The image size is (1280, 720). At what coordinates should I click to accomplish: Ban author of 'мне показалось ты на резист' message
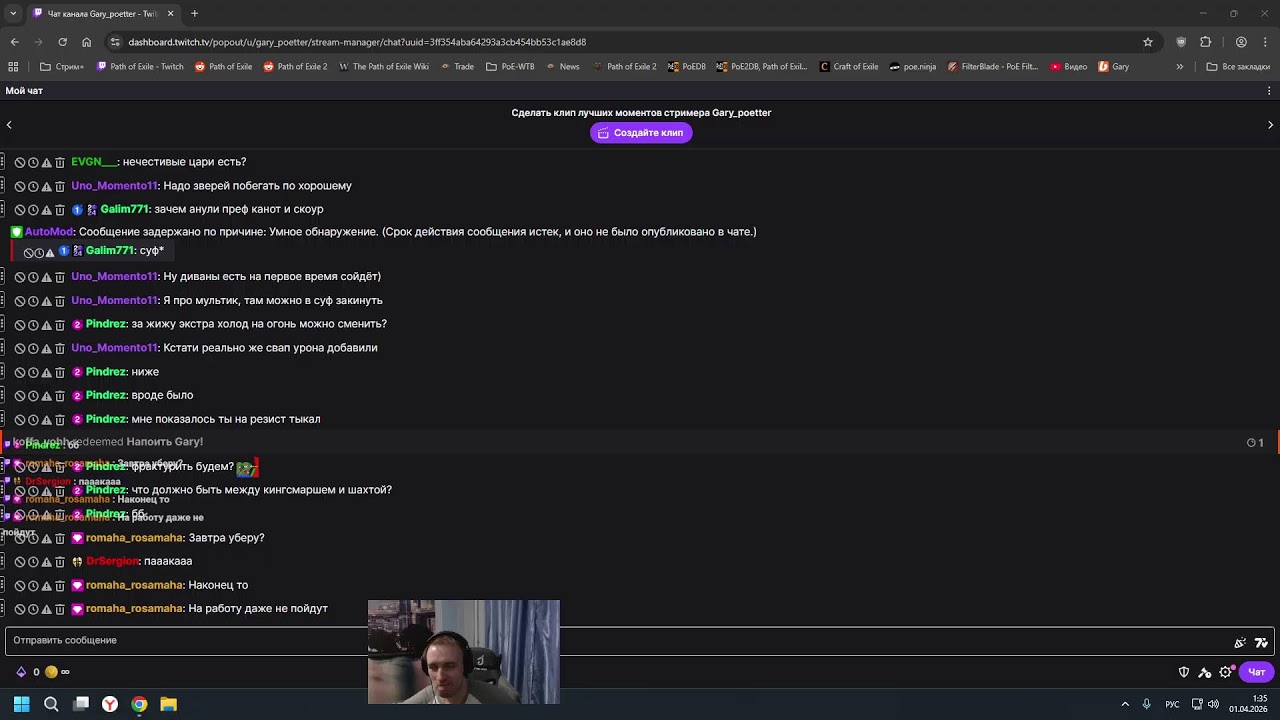[x=19, y=420]
